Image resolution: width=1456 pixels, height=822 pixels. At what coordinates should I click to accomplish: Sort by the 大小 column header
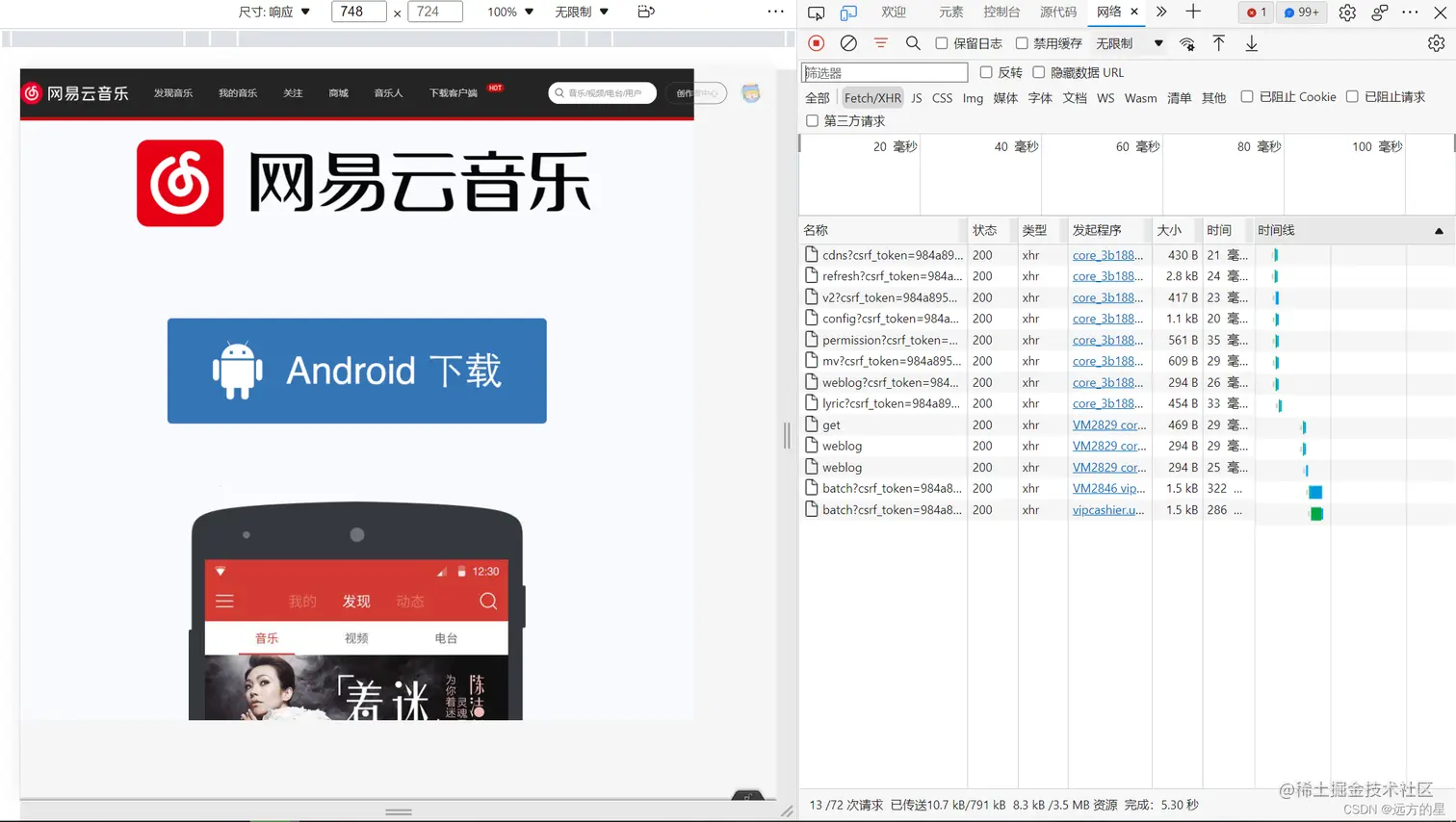1176,230
